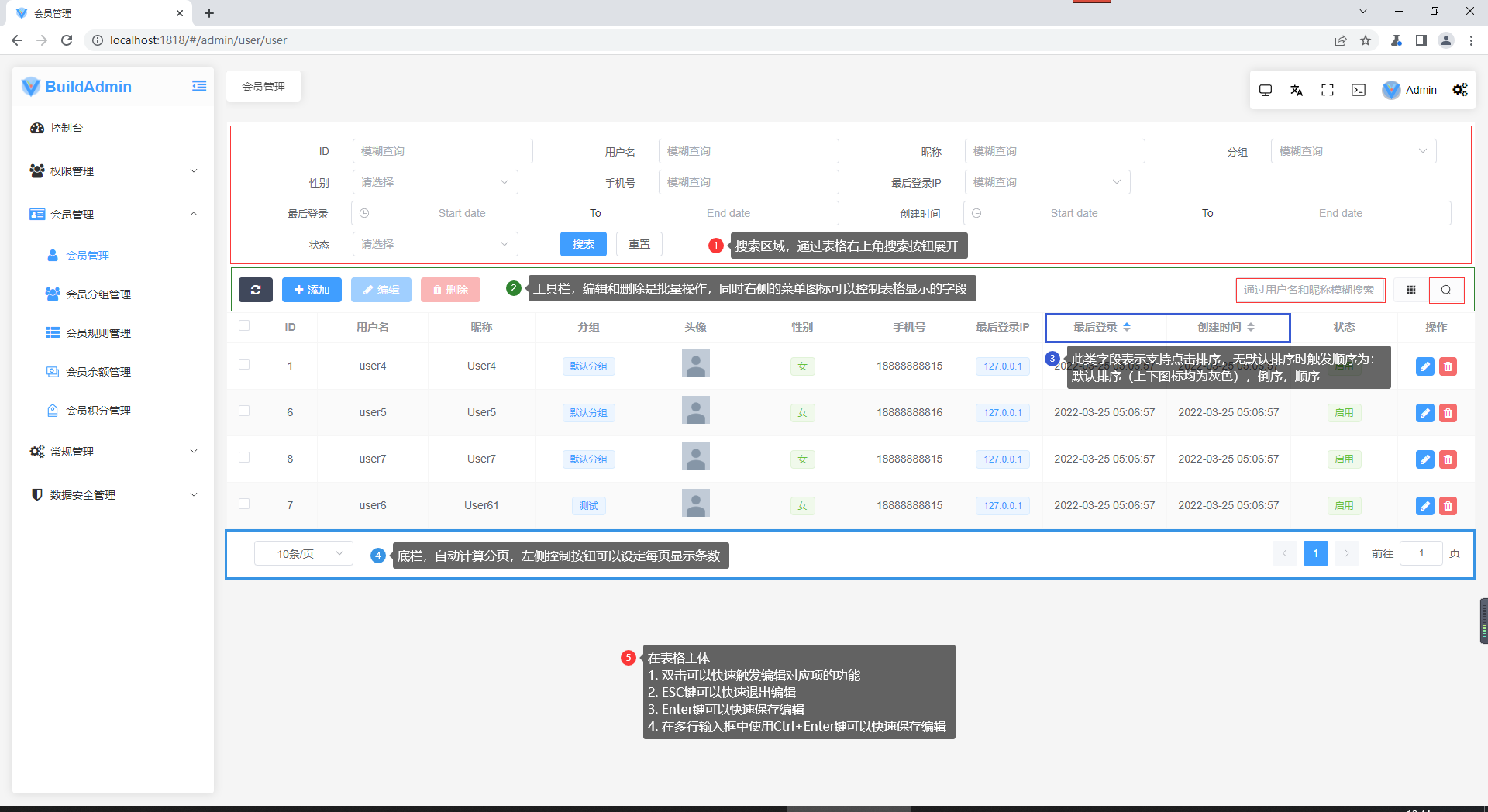Switch to the 会员管理 page tab
The image size is (1488, 812).
click(263, 86)
